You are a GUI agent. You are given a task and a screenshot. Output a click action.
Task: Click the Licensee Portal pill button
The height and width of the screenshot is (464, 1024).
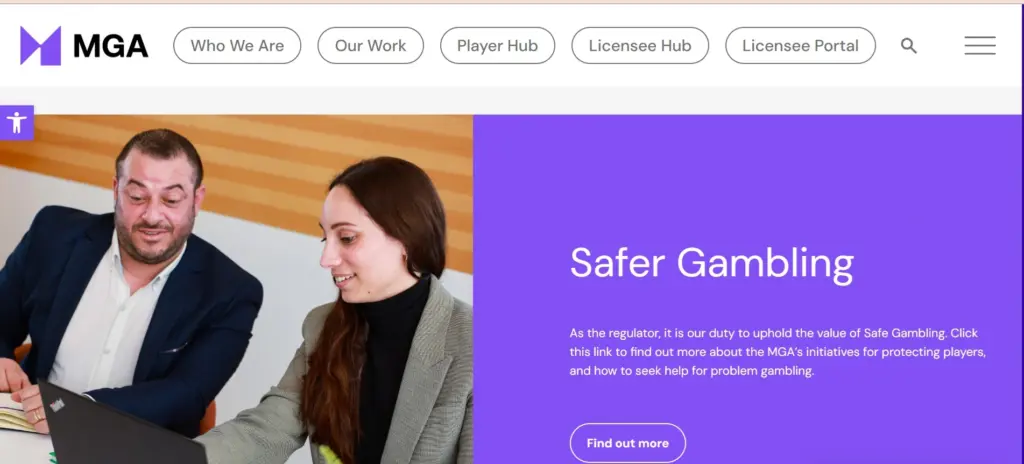point(800,46)
